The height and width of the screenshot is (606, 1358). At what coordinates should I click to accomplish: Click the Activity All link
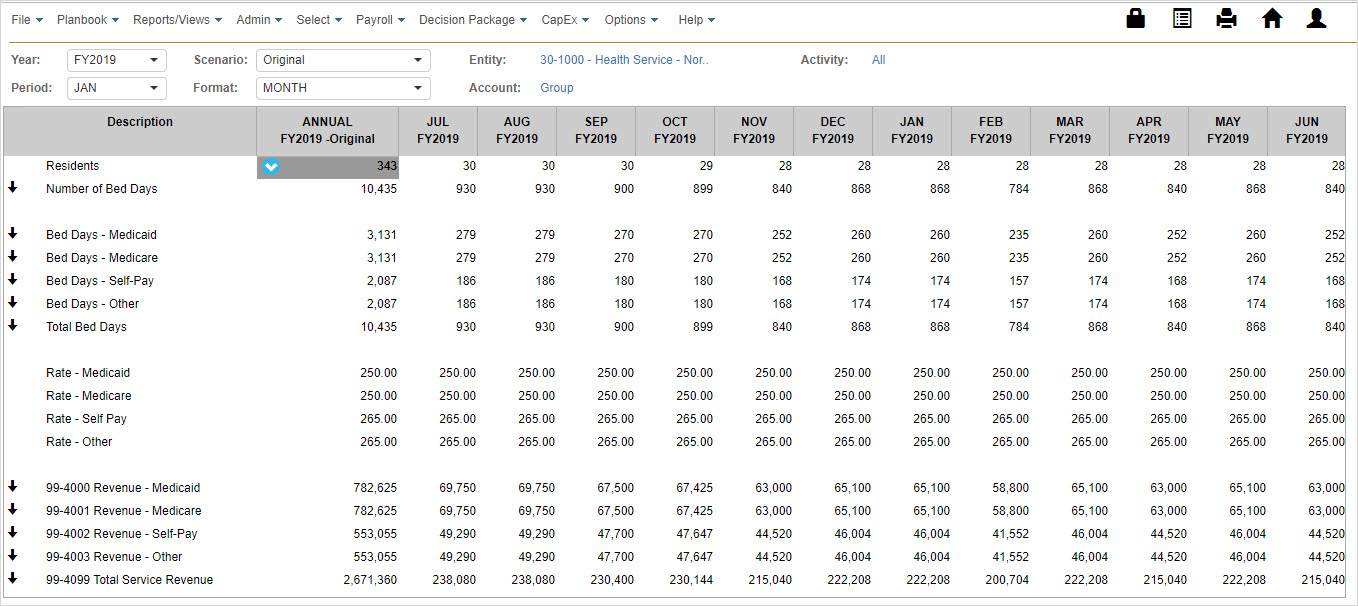(x=878, y=60)
